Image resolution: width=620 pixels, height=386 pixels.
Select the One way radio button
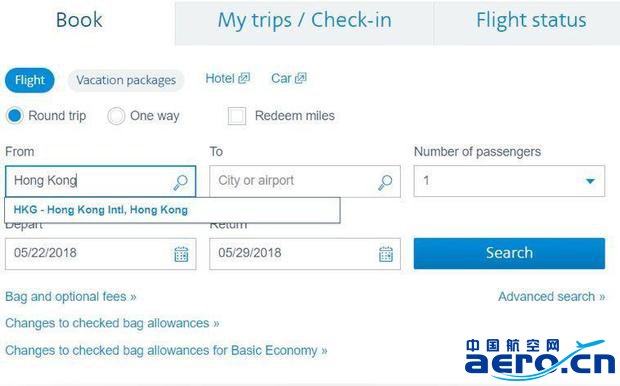pos(116,116)
